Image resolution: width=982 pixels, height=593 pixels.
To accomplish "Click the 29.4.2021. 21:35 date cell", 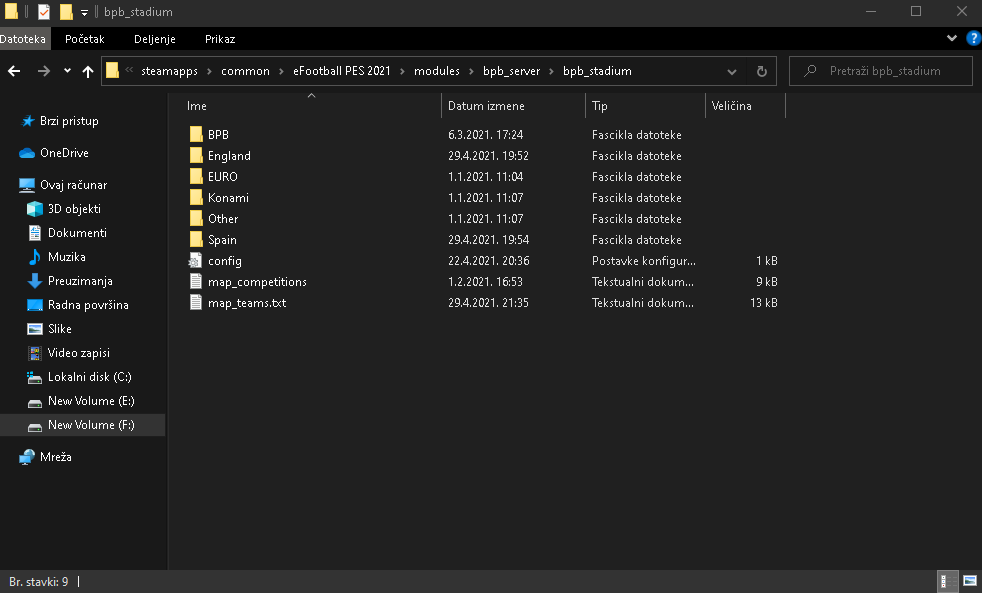I will coord(488,302).
